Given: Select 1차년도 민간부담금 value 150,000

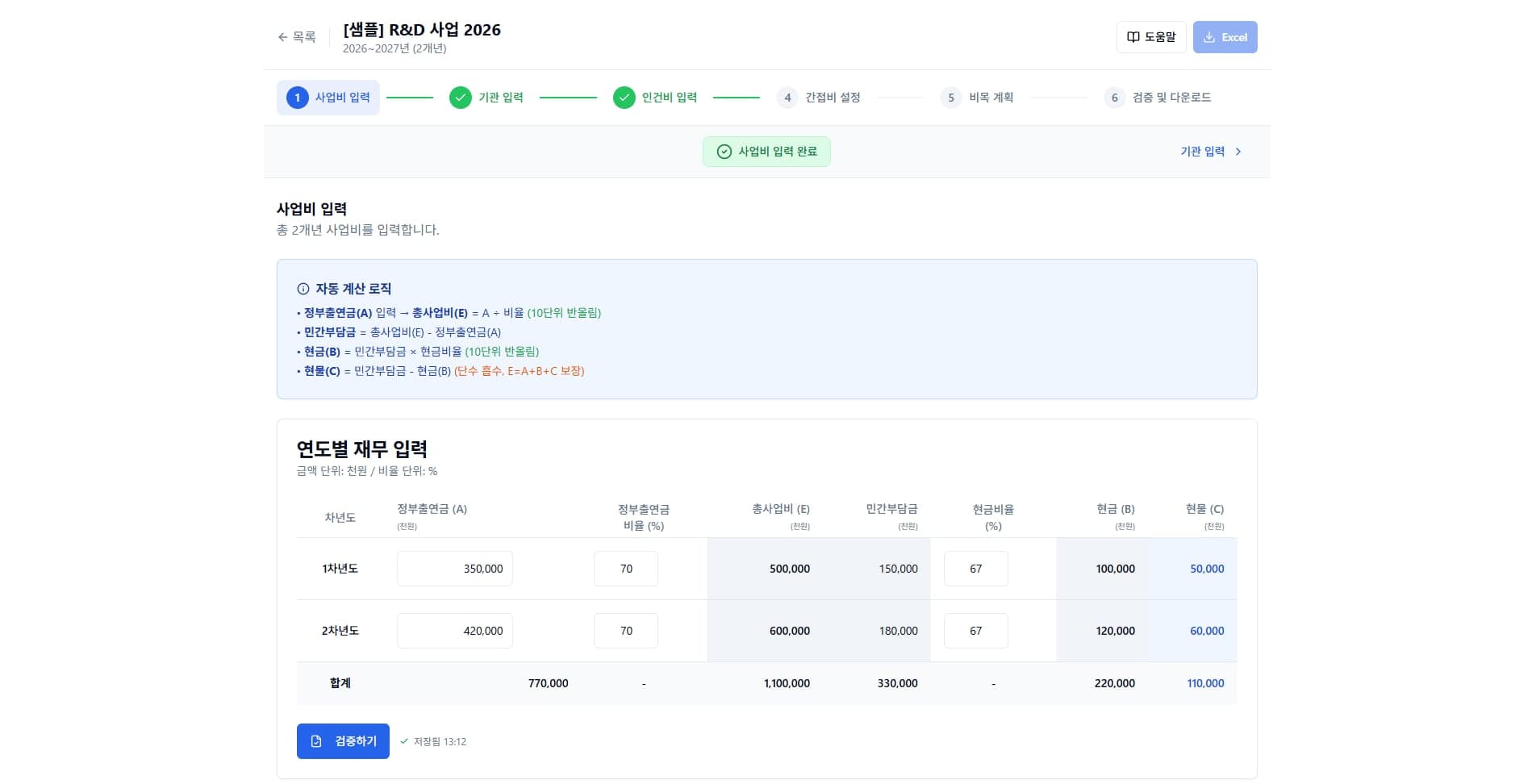Looking at the screenshot, I should (899, 569).
